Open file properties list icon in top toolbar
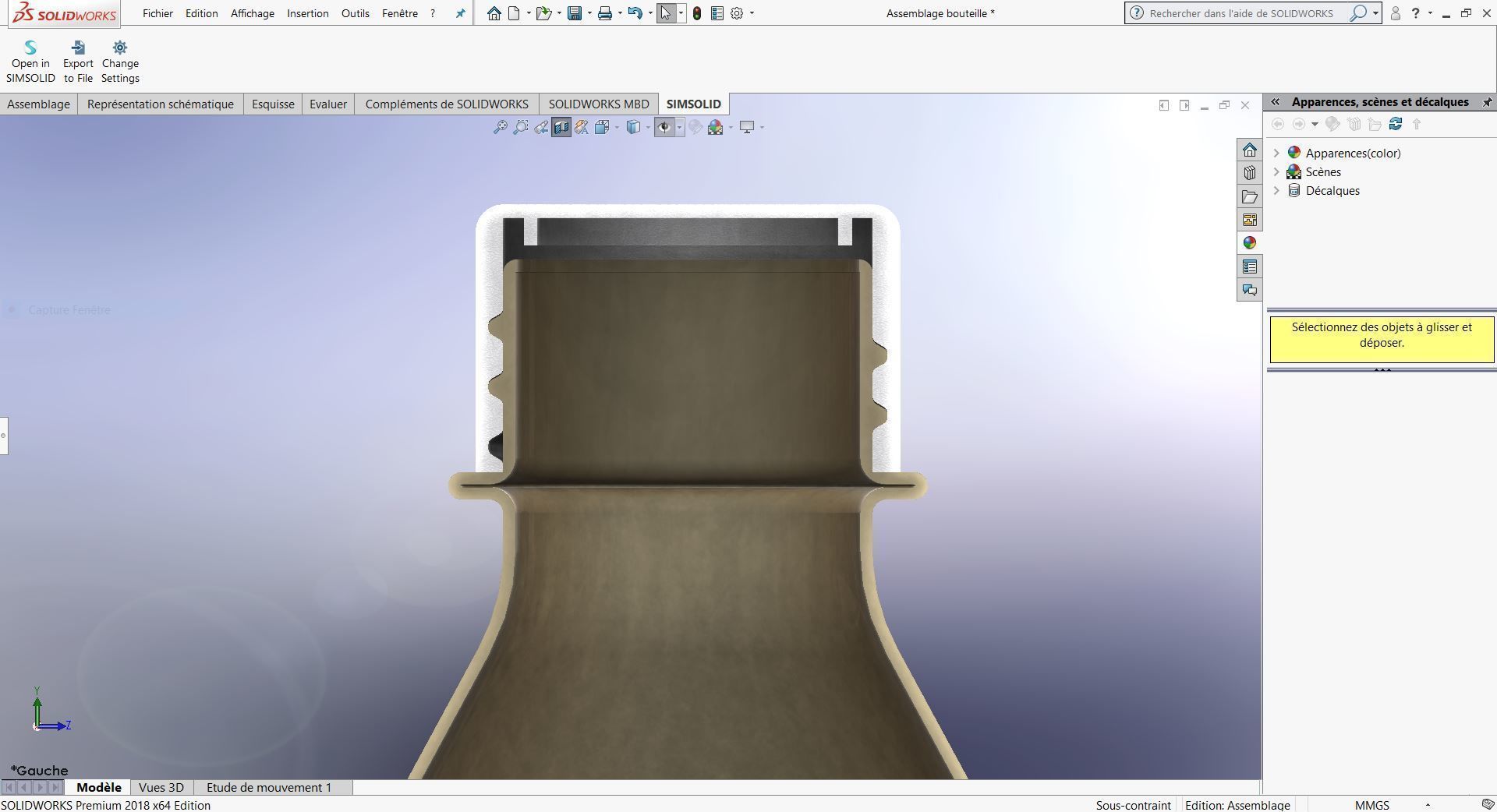This screenshot has width=1497, height=812. [717, 13]
